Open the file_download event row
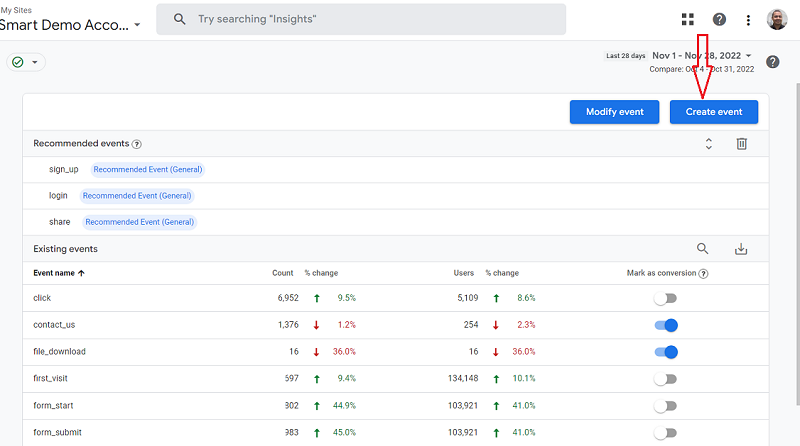This screenshot has height=446, width=800. pos(395,352)
